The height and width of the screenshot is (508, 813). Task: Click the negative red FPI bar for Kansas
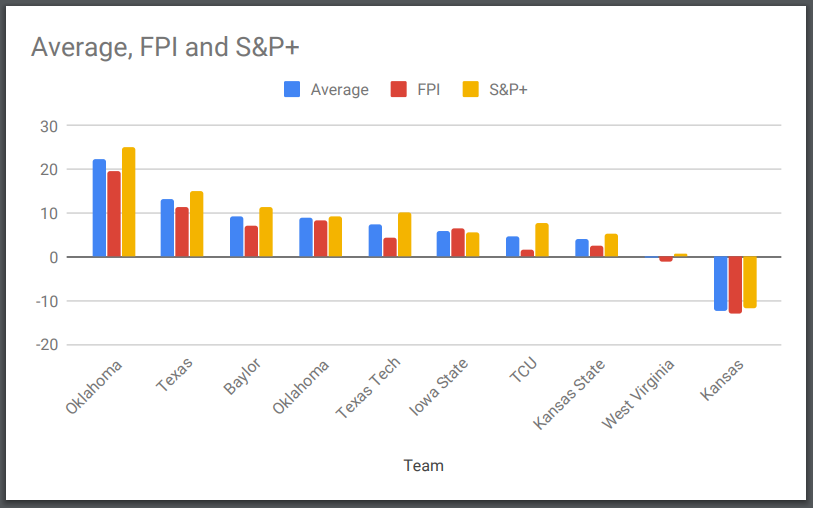click(x=735, y=285)
